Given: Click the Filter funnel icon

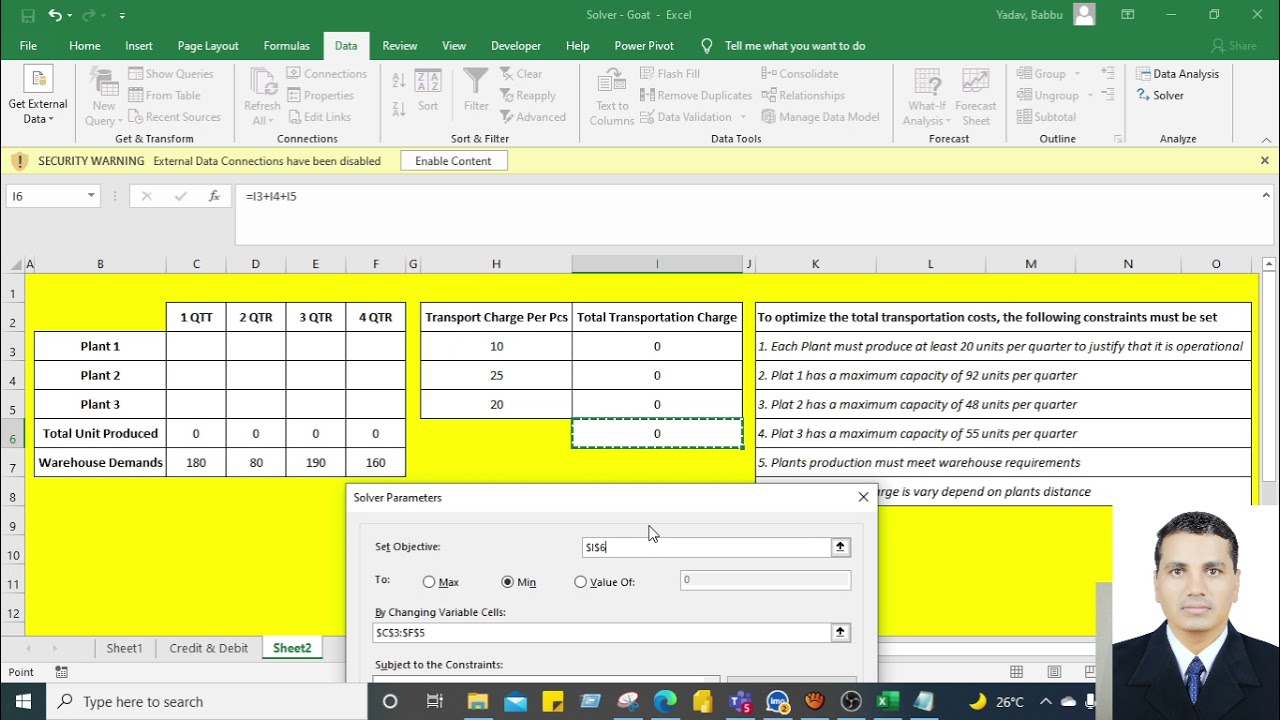Looking at the screenshot, I should click(476, 90).
